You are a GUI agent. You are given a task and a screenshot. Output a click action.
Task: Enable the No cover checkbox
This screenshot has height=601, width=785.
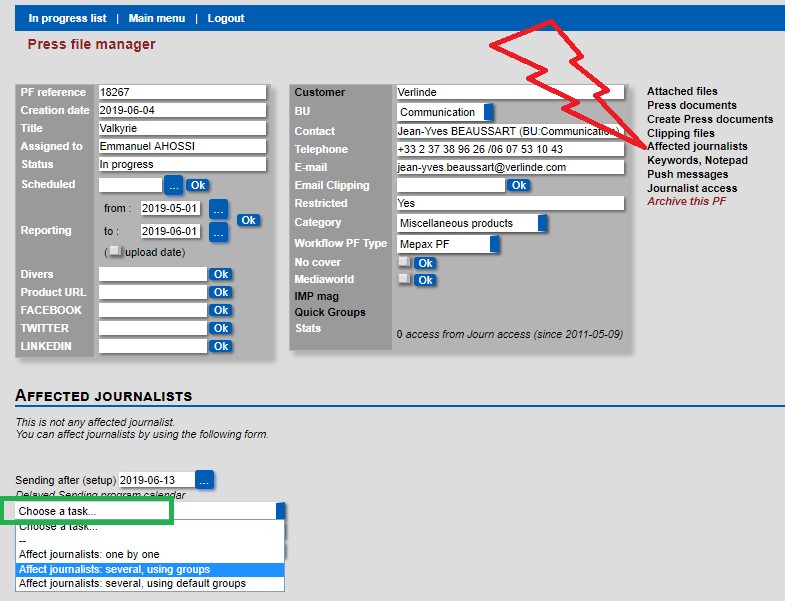[403, 262]
